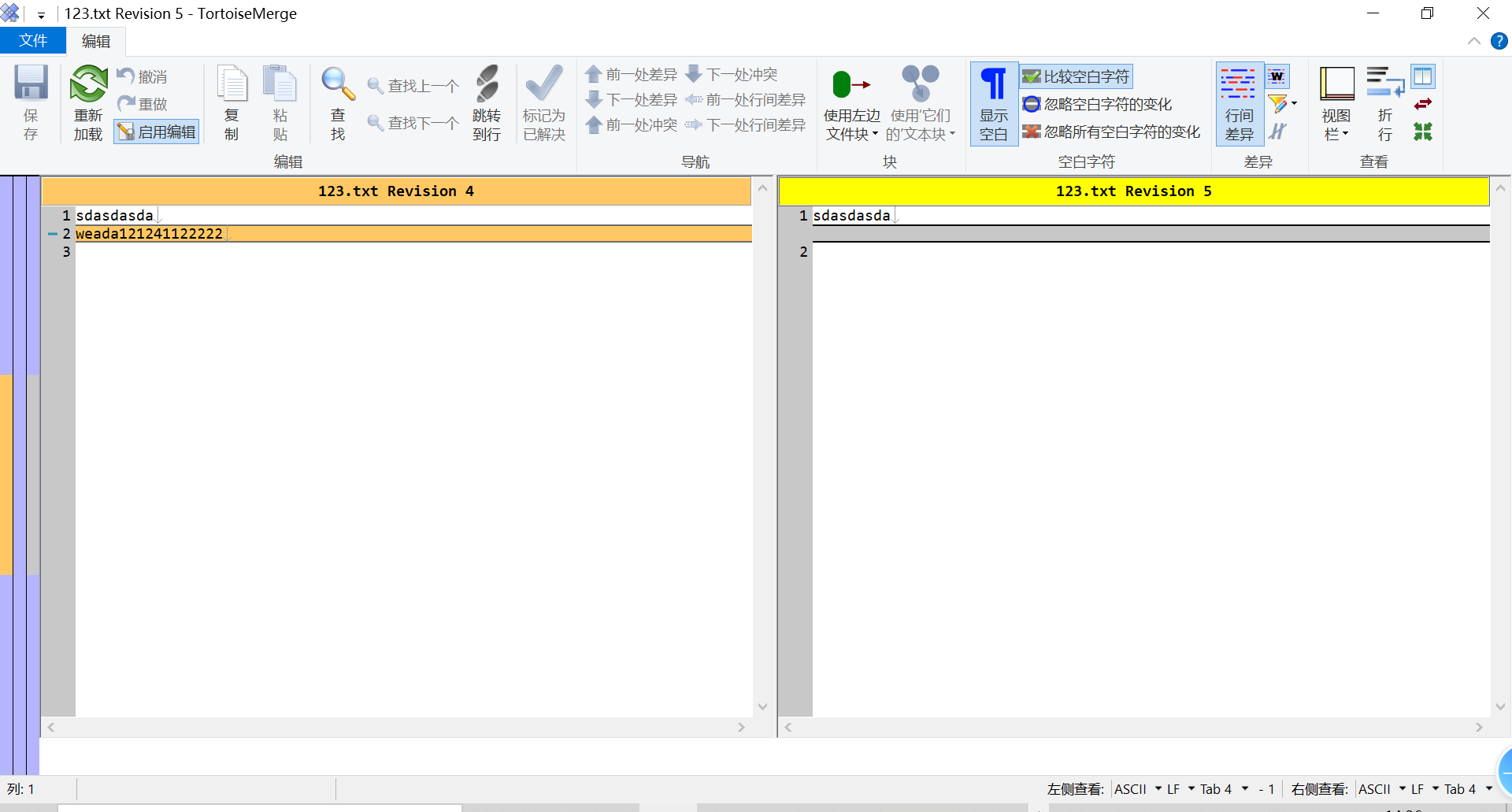
Task: Open quick access toolbar customize arrow
Action: point(41,14)
